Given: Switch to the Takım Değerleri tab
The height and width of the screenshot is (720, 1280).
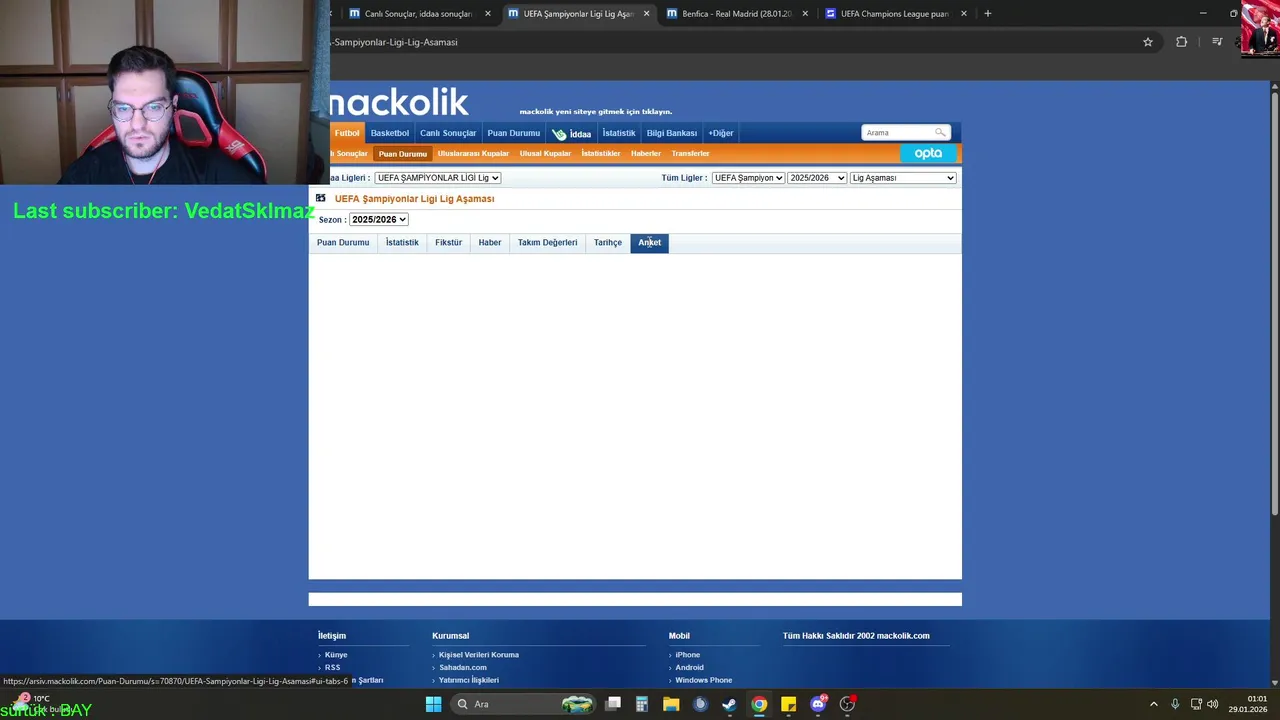Looking at the screenshot, I should (x=547, y=243).
